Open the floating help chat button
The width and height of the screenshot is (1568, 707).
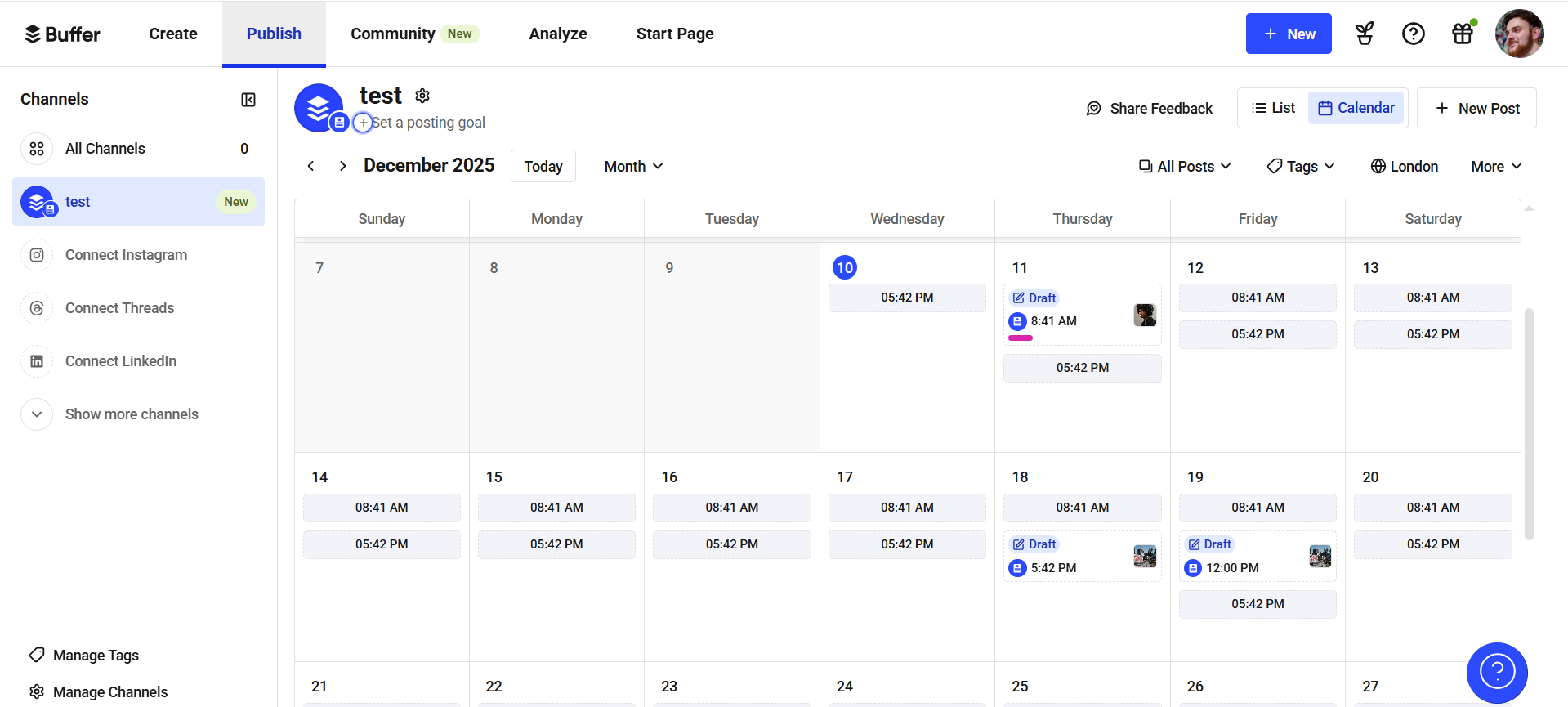(x=1497, y=673)
